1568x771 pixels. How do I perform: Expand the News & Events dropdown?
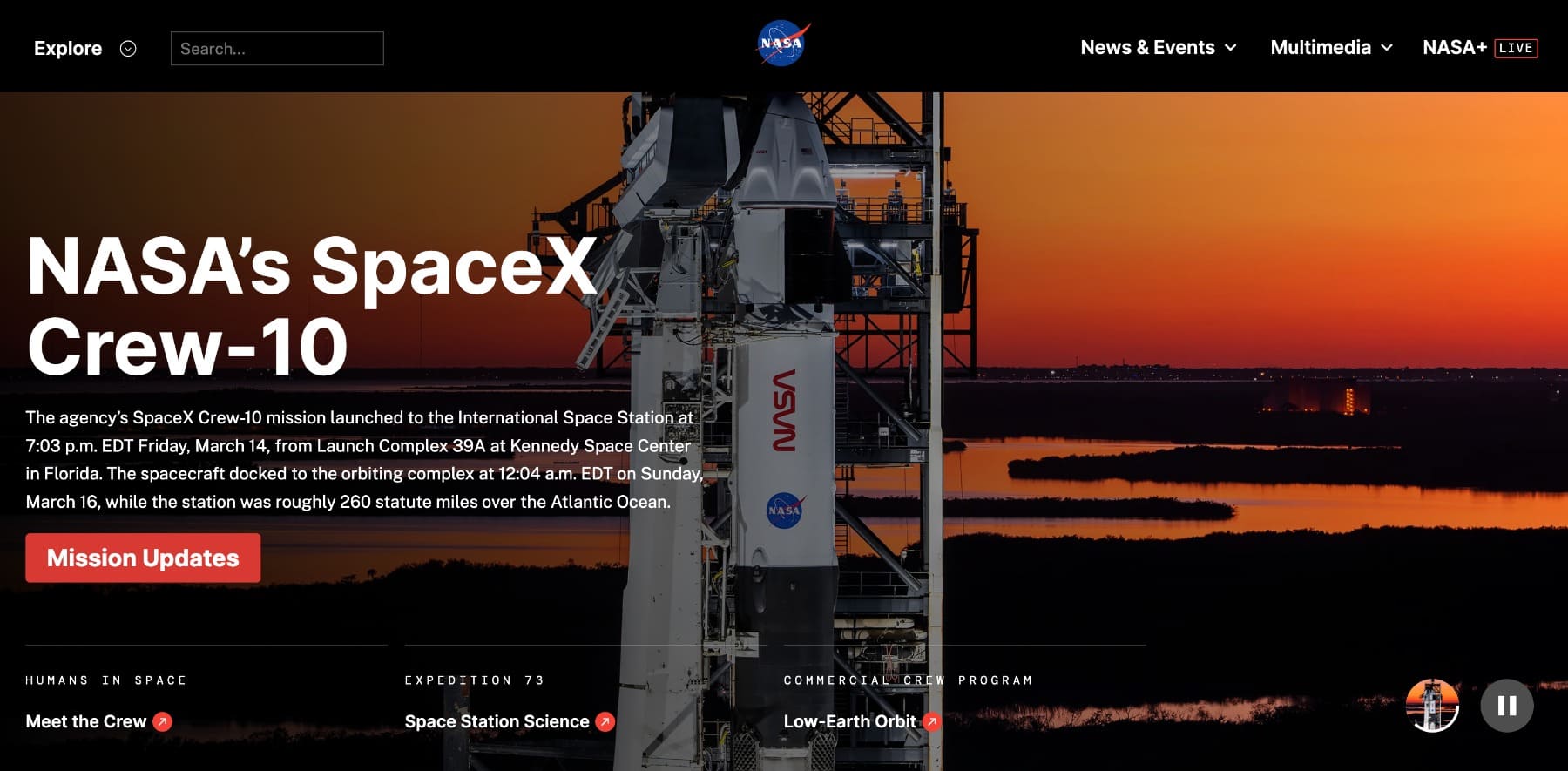click(1159, 48)
